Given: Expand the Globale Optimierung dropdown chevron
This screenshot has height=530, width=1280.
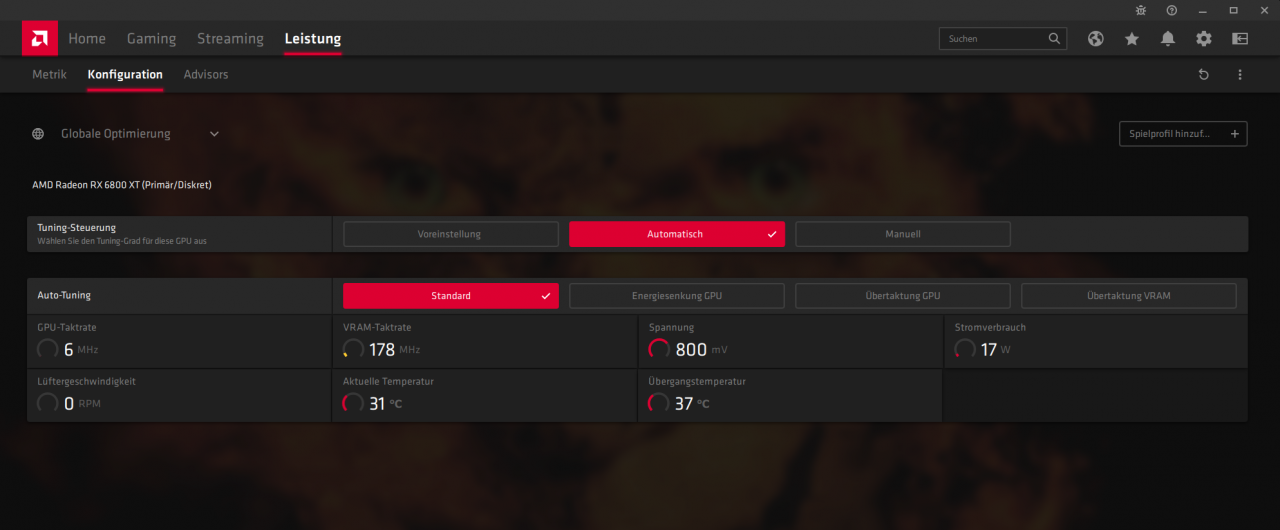Looking at the screenshot, I should coord(214,134).
